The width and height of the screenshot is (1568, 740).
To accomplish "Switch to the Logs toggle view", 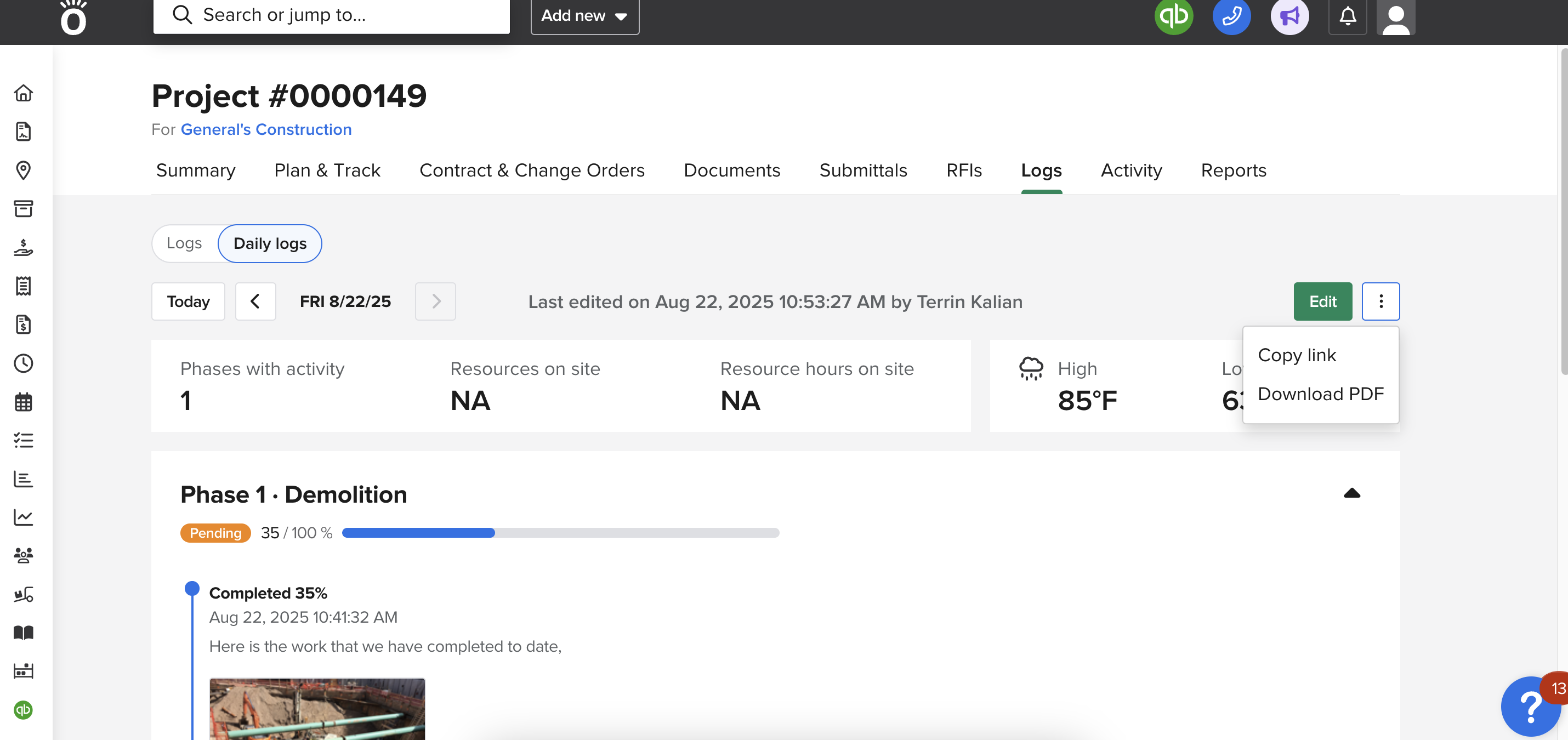I will (x=184, y=243).
